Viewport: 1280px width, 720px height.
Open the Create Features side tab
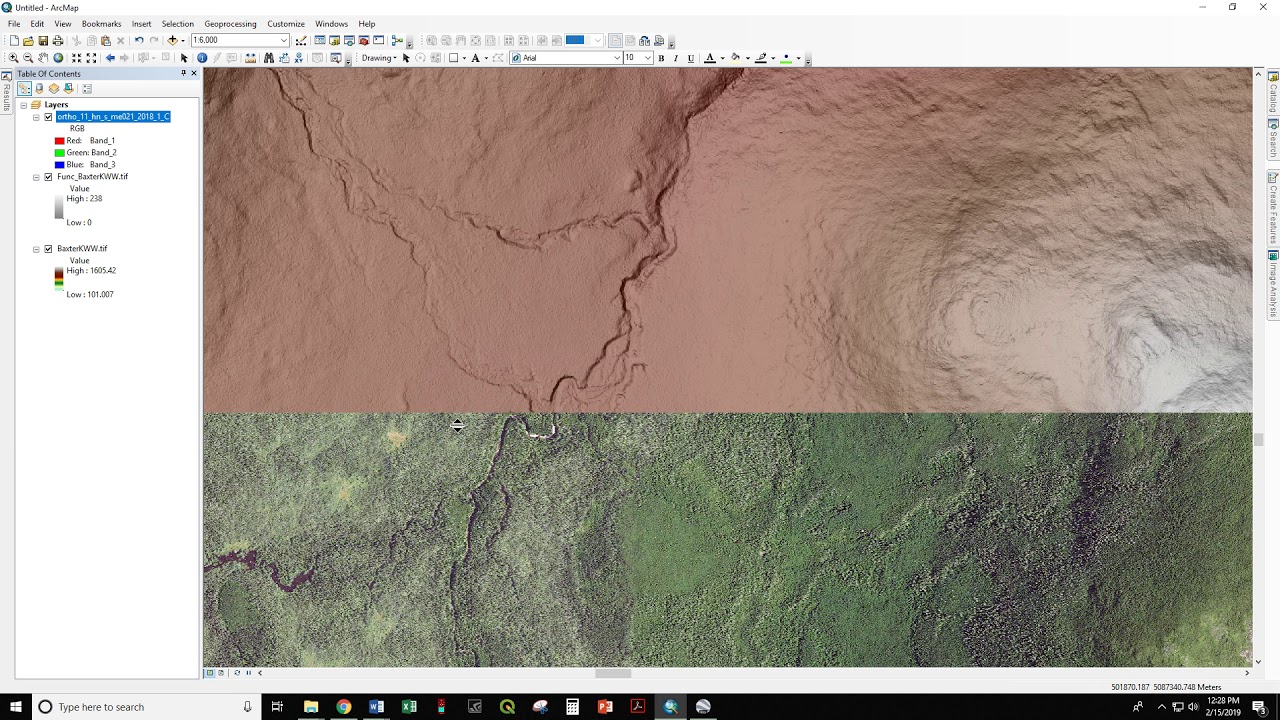coord(1273,208)
